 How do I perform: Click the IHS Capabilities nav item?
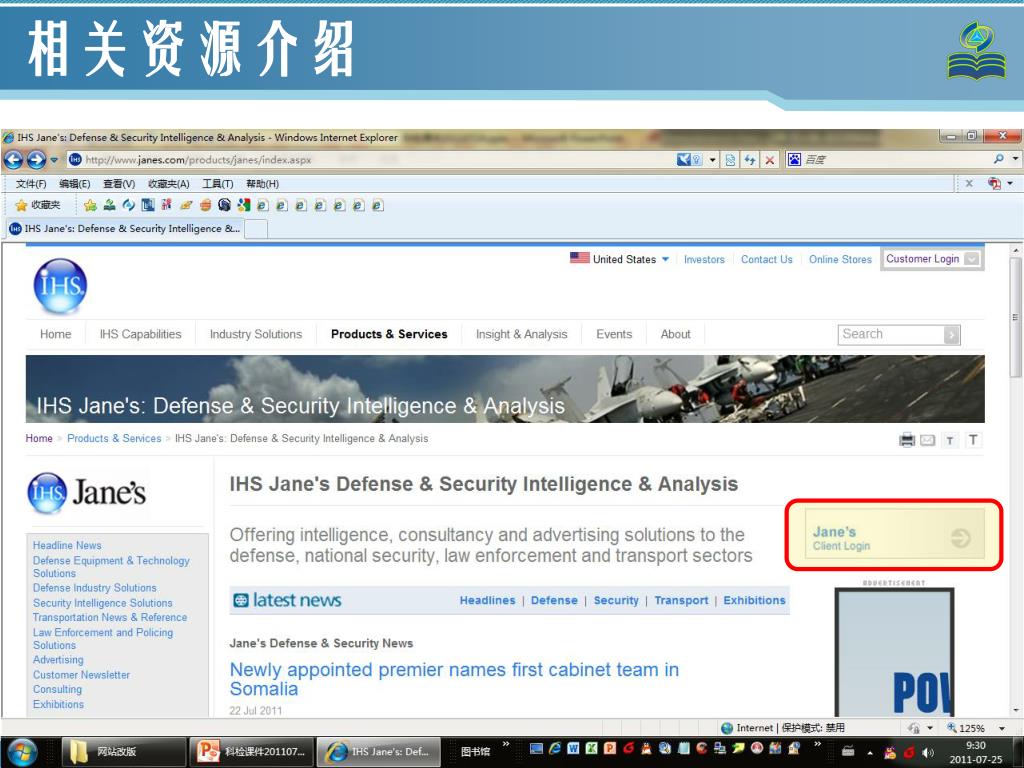pos(140,334)
